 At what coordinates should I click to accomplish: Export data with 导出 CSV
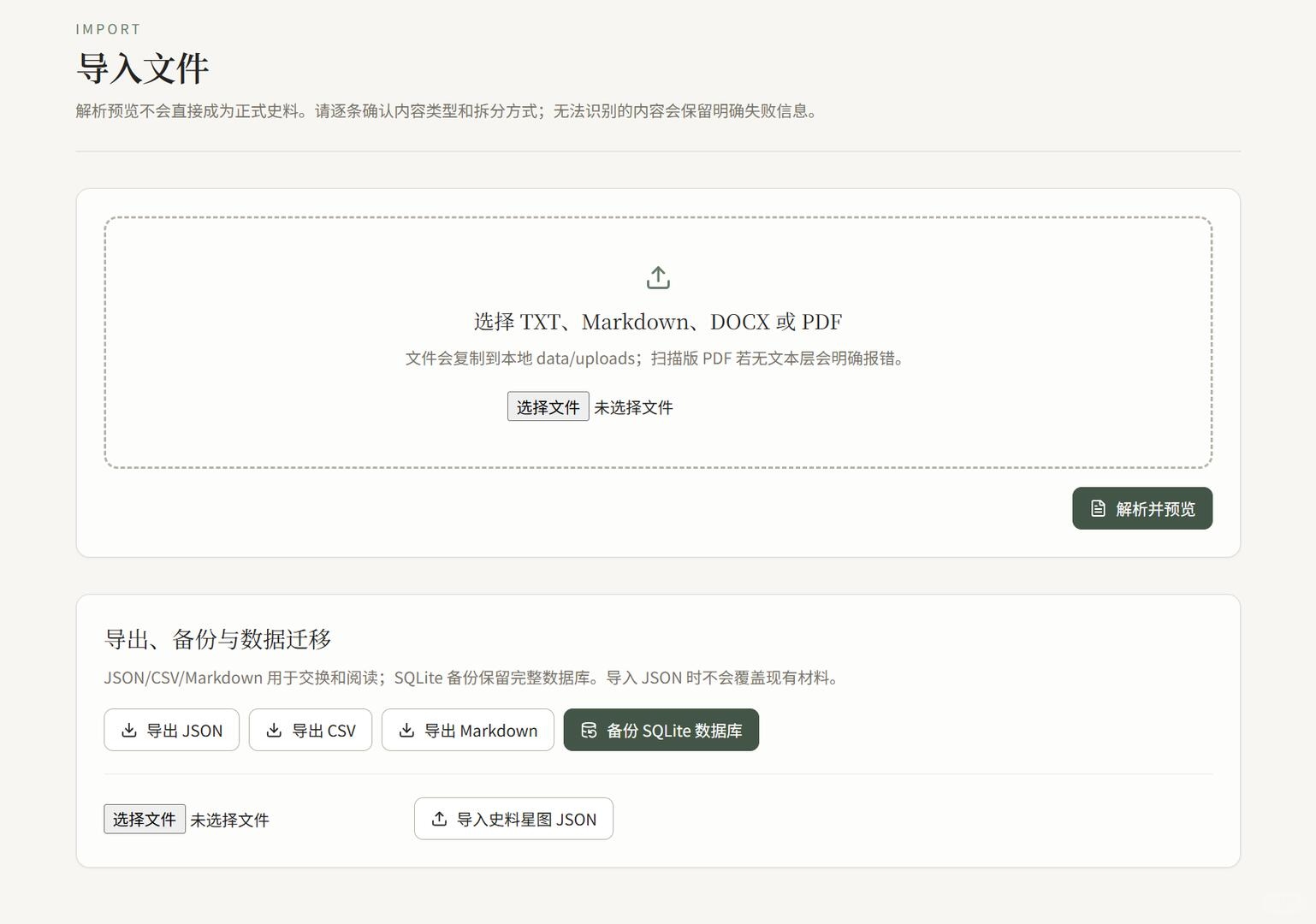311,730
